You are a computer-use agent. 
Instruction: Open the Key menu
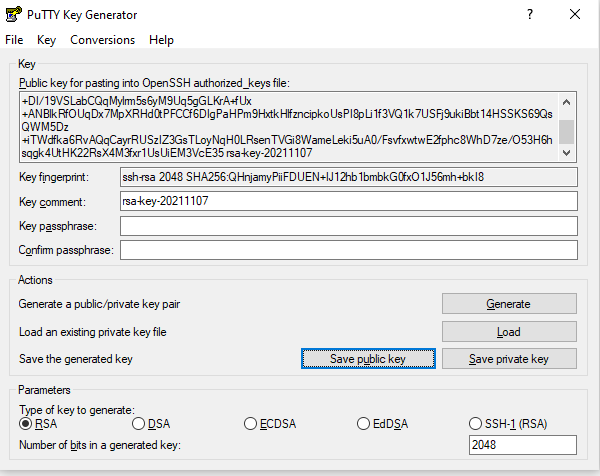click(46, 40)
